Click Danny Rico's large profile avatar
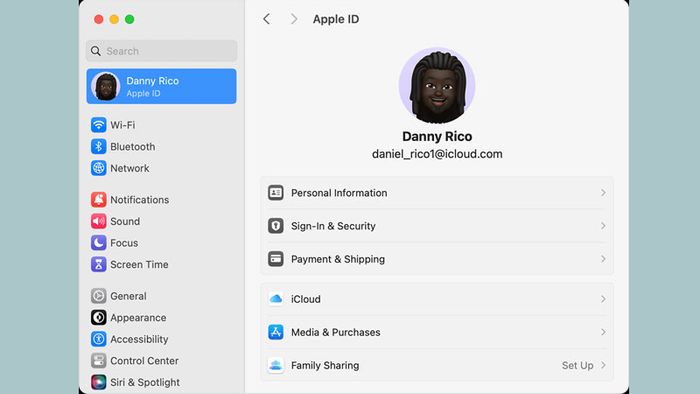This screenshot has width=700, height=394. pos(437,86)
